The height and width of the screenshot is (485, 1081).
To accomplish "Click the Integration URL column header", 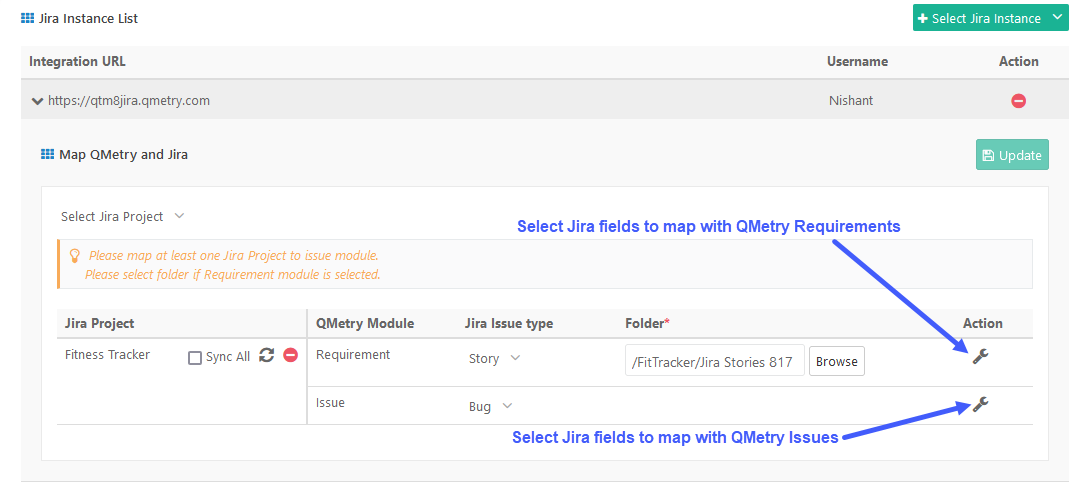I will 78,62.
